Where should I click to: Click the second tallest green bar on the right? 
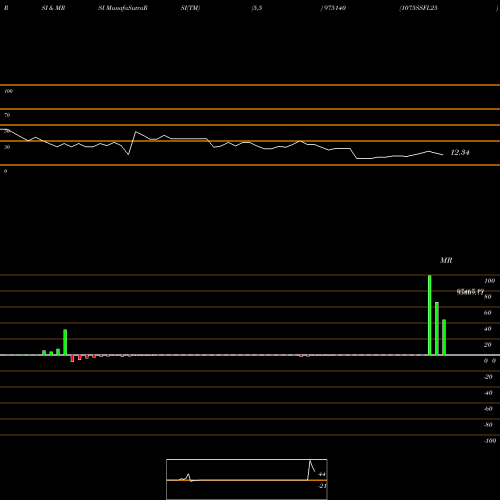(437, 328)
